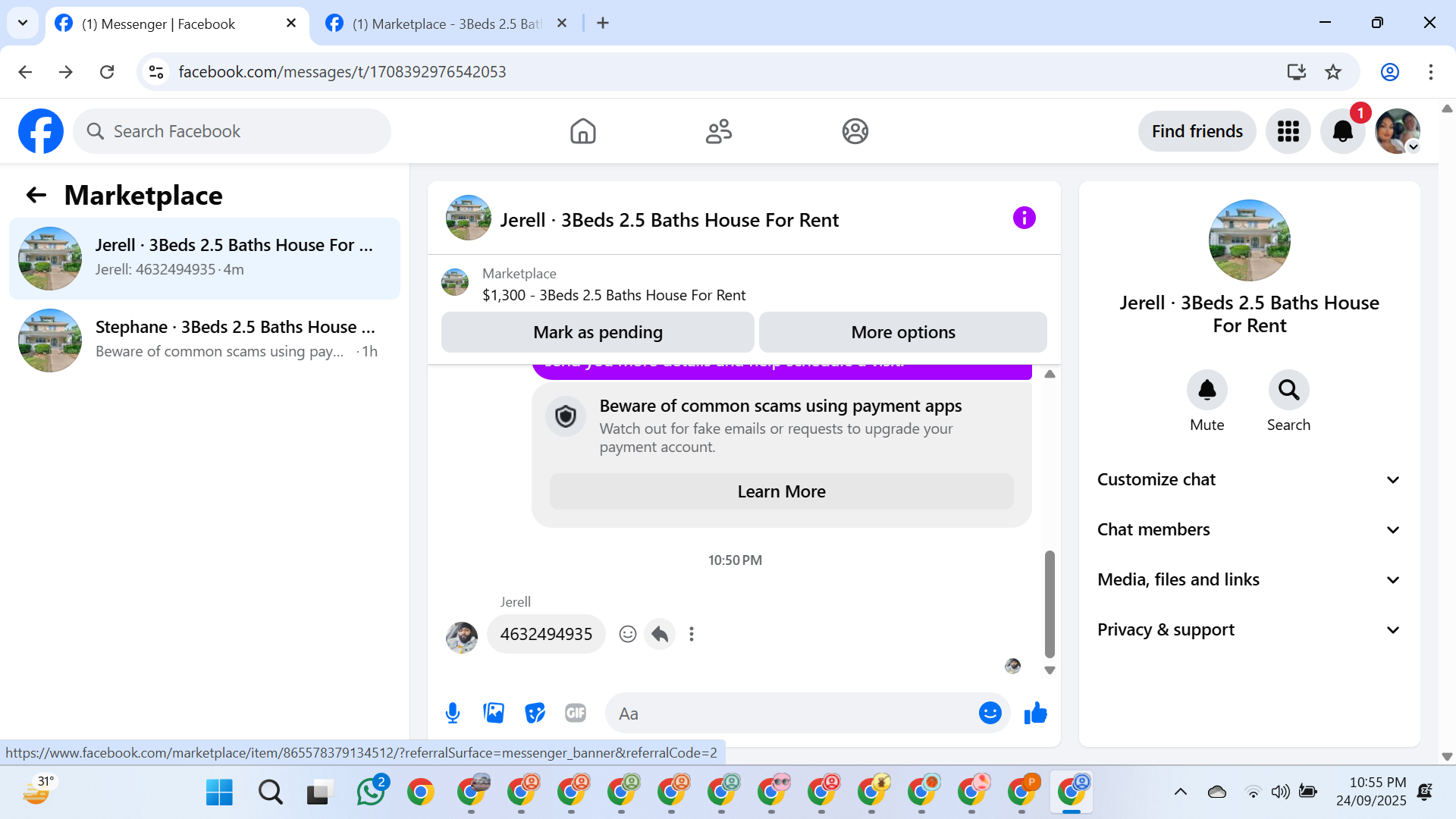Close the Messenger tab
Screen dimensions: 1456x819
[290, 24]
